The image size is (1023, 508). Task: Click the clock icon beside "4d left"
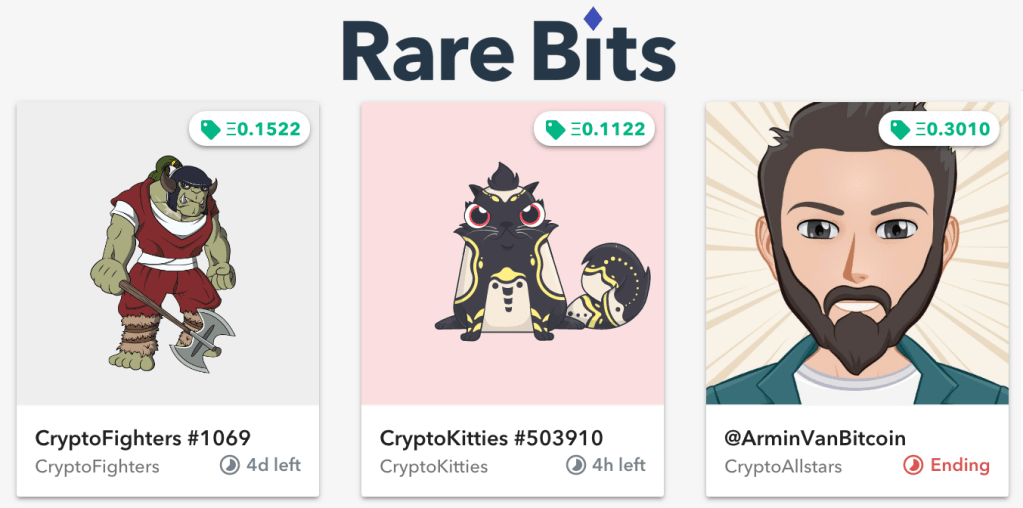point(230,465)
